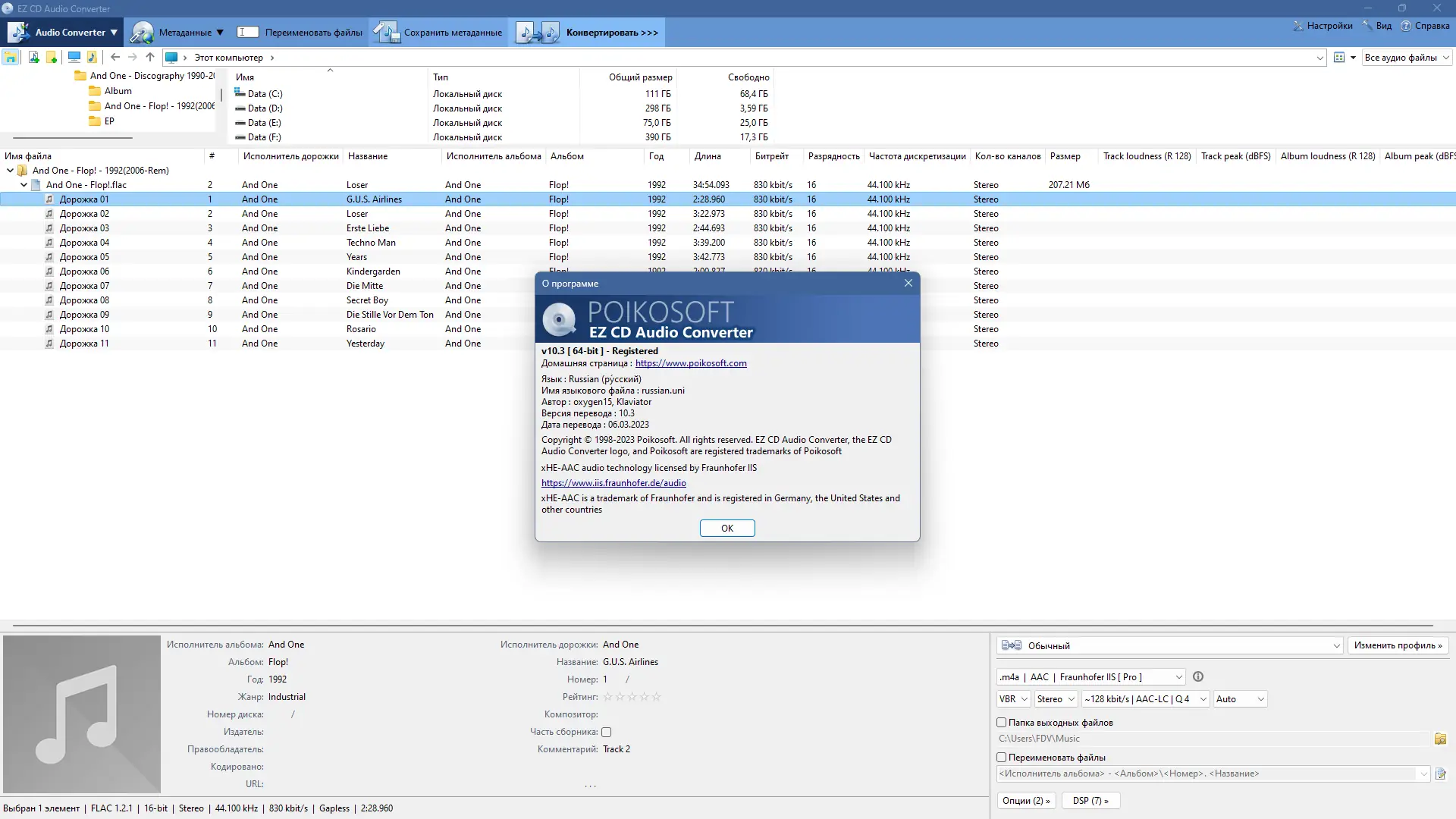The width and height of the screenshot is (1456, 819).
Task: Click the add folder icon in toolbar
Action: [52, 58]
